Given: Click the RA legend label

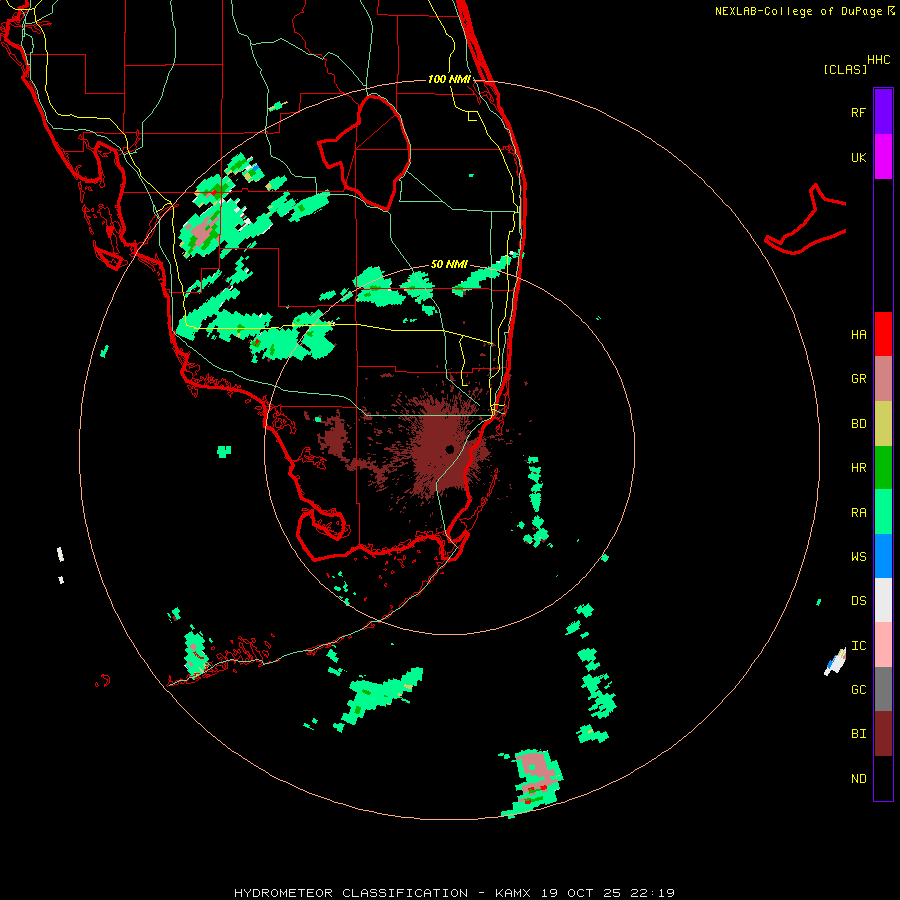Looking at the screenshot, I should [858, 513].
